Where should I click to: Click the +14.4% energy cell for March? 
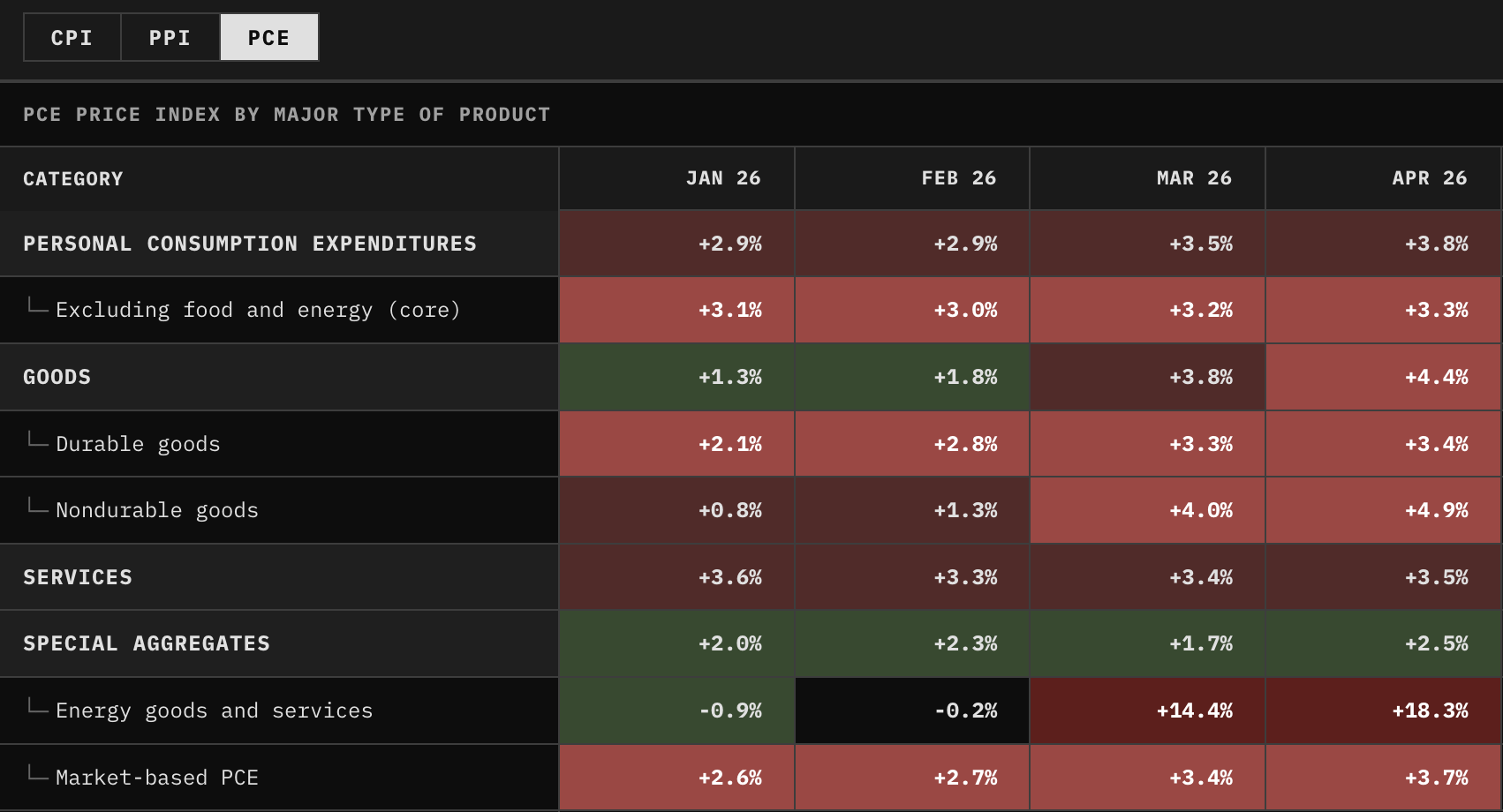(x=1148, y=710)
